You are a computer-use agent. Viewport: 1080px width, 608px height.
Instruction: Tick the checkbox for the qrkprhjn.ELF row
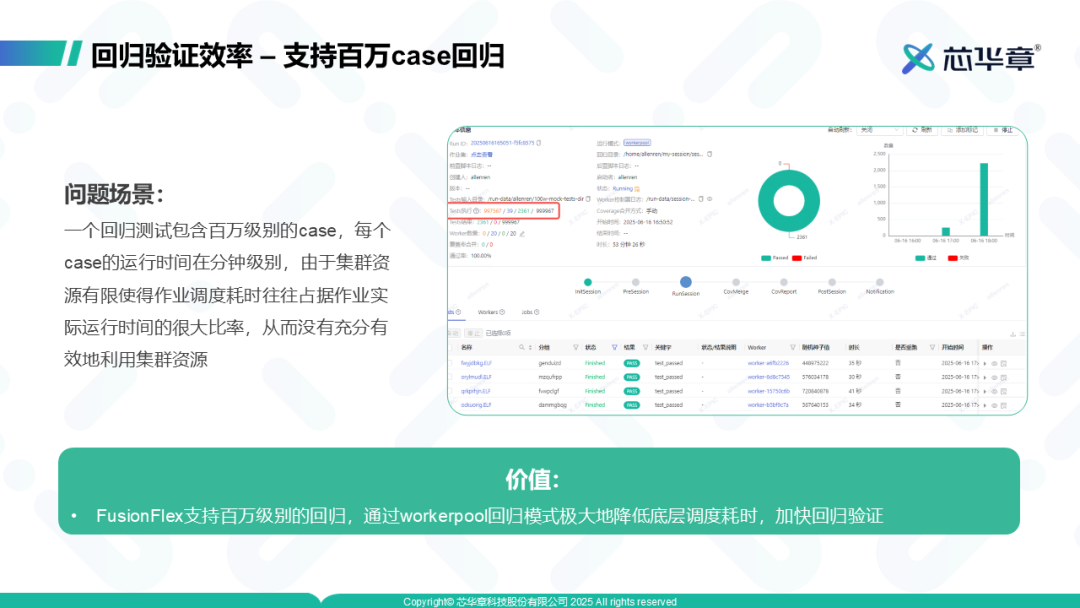click(450, 390)
